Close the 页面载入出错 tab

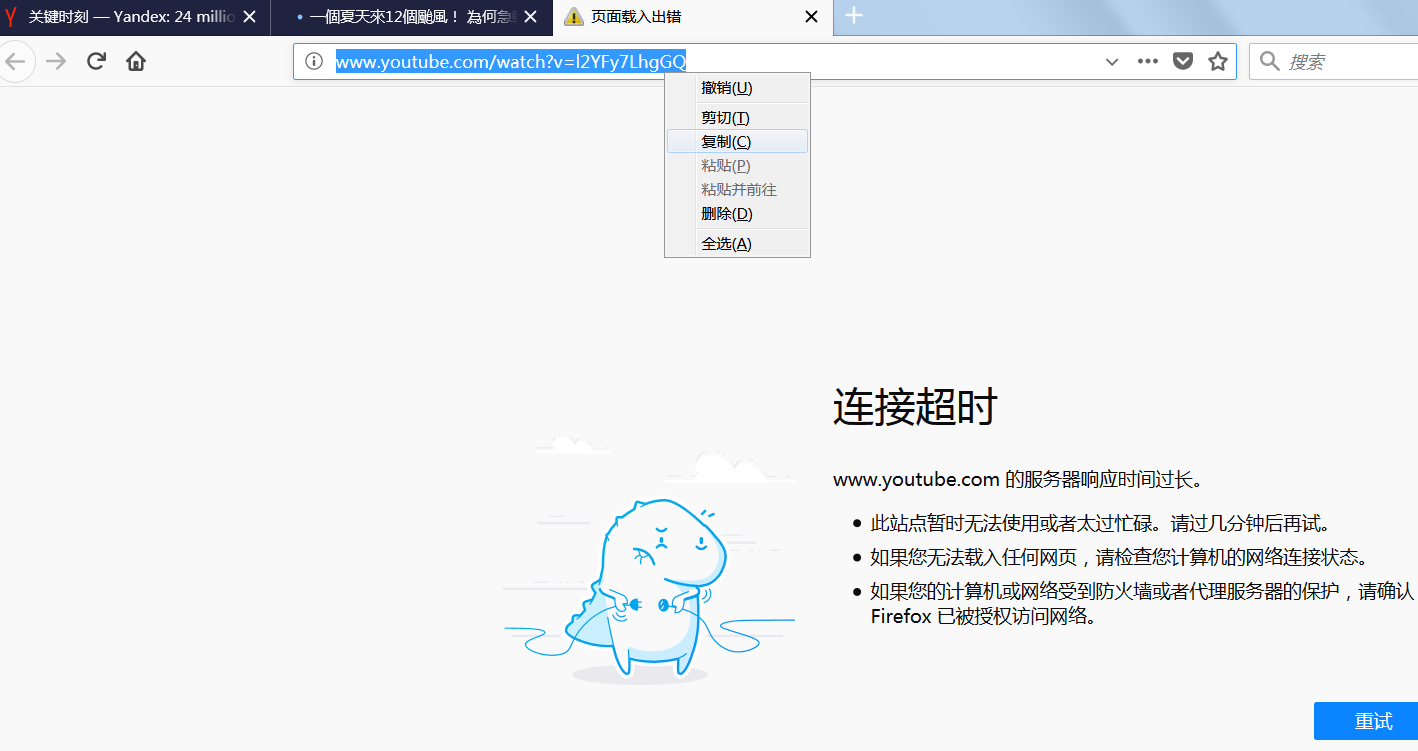coord(811,17)
